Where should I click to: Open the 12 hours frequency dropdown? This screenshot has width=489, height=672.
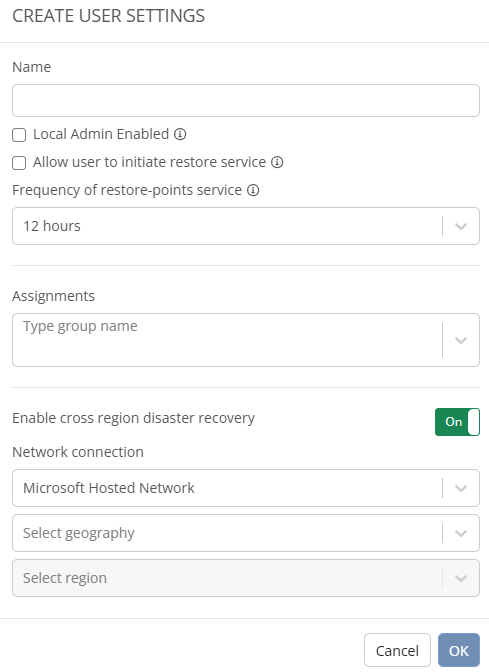(x=246, y=226)
